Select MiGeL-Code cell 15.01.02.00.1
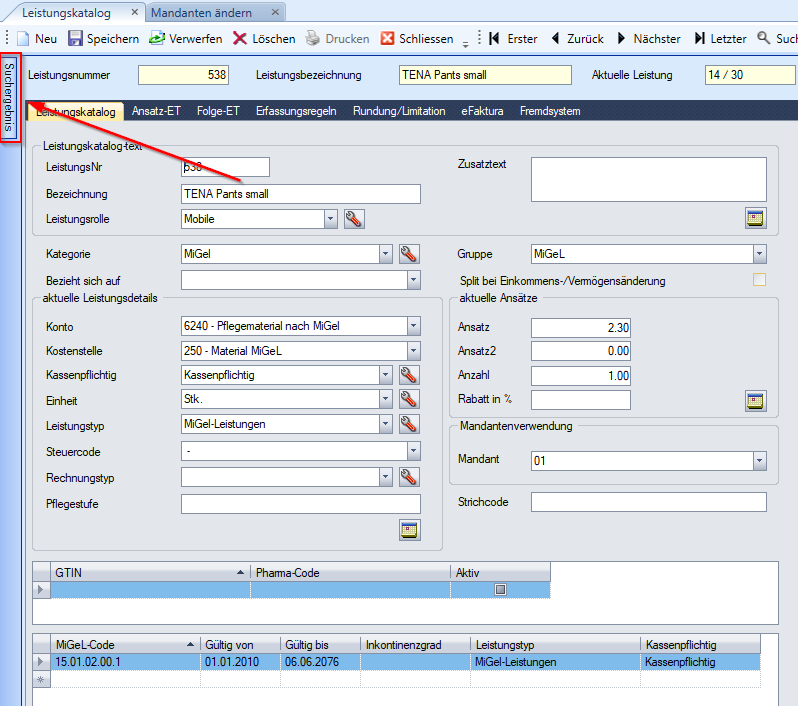The image size is (798, 706). [125, 662]
